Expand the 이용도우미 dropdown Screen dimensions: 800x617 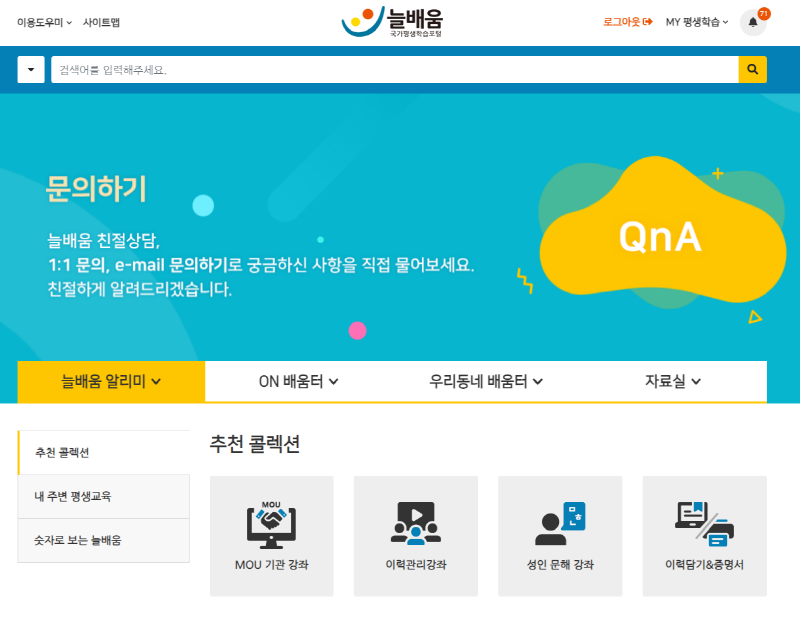pyautogui.click(x=44, y=22)
